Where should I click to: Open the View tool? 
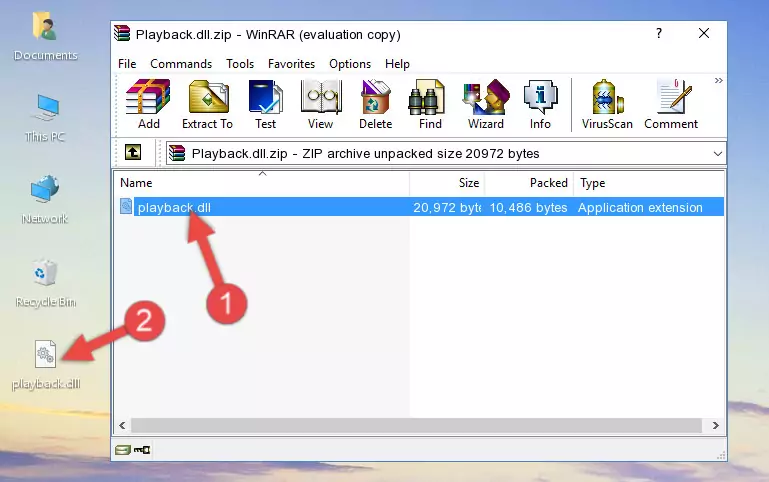click(321, 104)
